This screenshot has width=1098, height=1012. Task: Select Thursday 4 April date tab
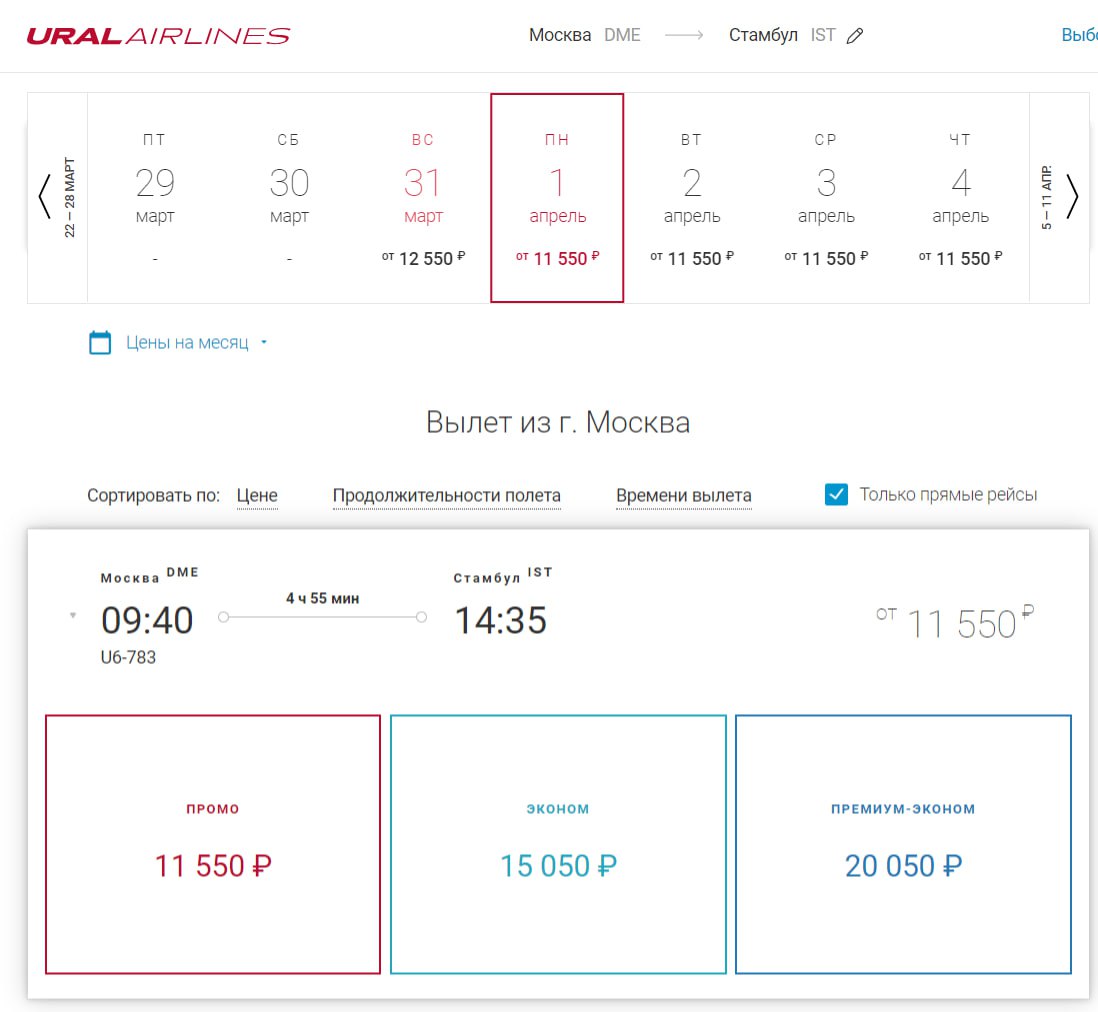coord(960,198)
